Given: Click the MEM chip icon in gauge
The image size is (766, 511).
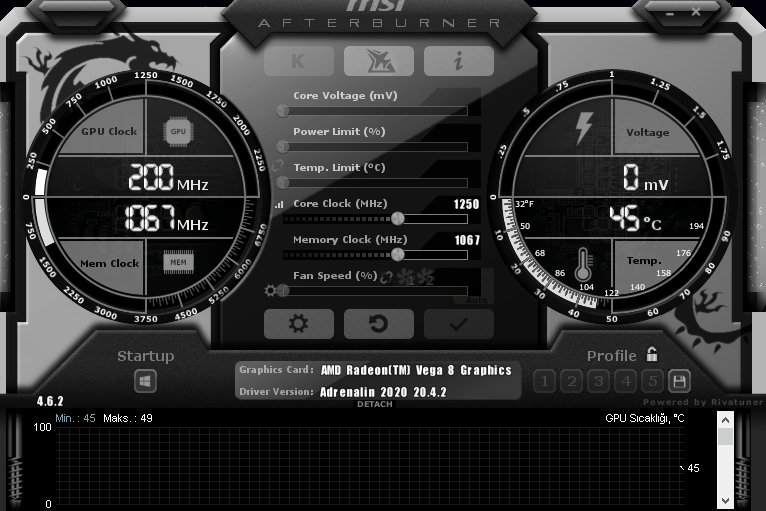Looking at the screenshot, I should [x=178, y=262].
